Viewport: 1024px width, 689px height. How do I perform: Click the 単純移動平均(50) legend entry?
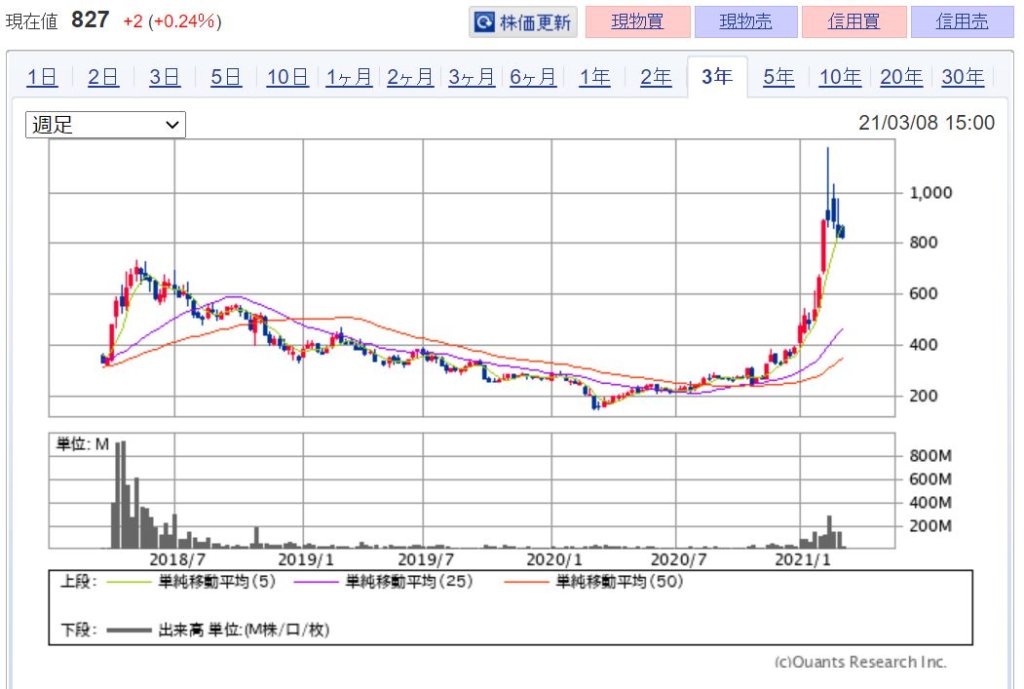tap(619, 581)
